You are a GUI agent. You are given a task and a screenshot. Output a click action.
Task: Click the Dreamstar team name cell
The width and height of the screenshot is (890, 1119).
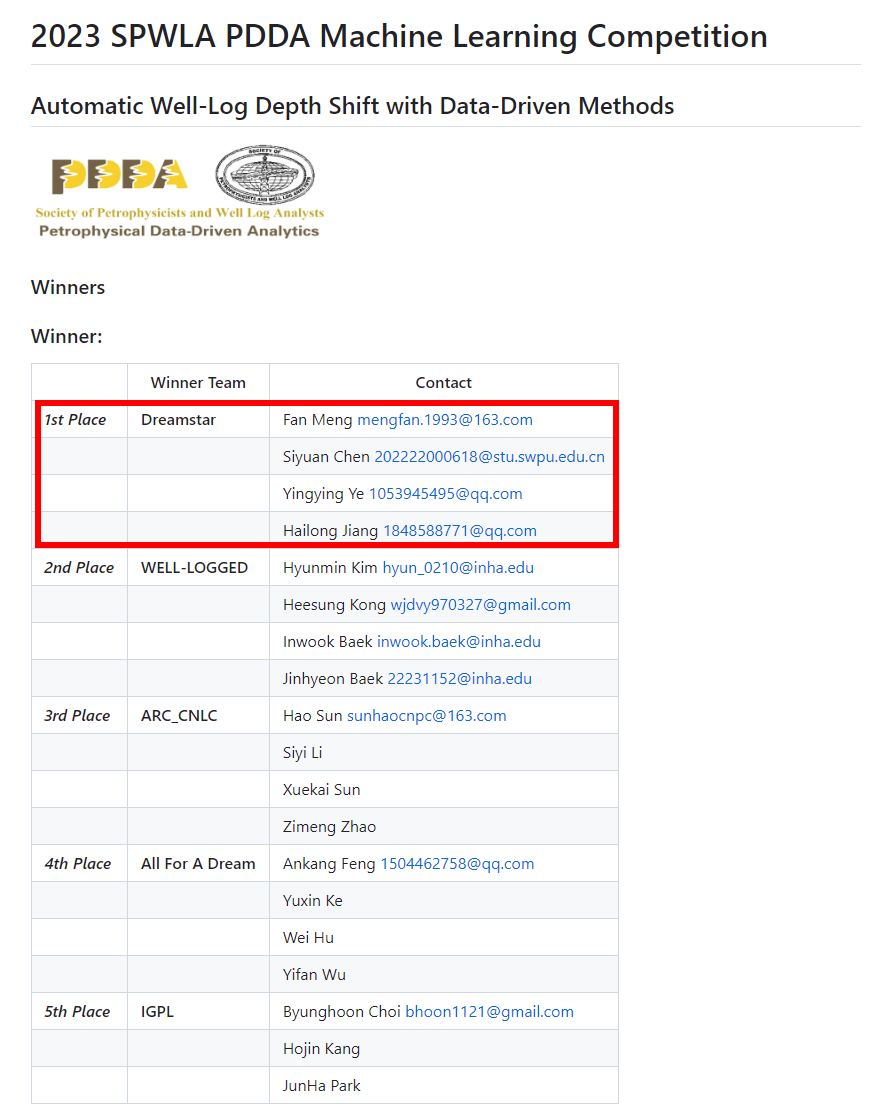point(178,420)
